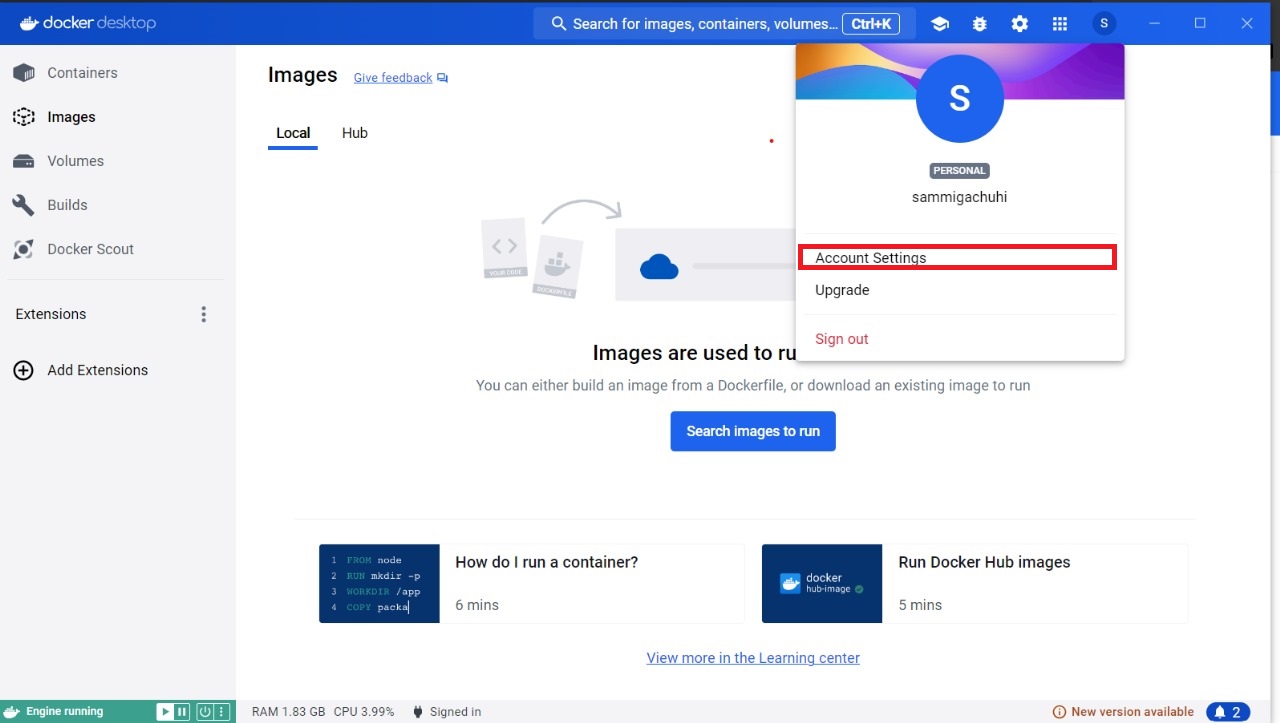Open the apps grid icon
The height and width of the screenshot is (723, 1280).
[x=1060, y=23]
